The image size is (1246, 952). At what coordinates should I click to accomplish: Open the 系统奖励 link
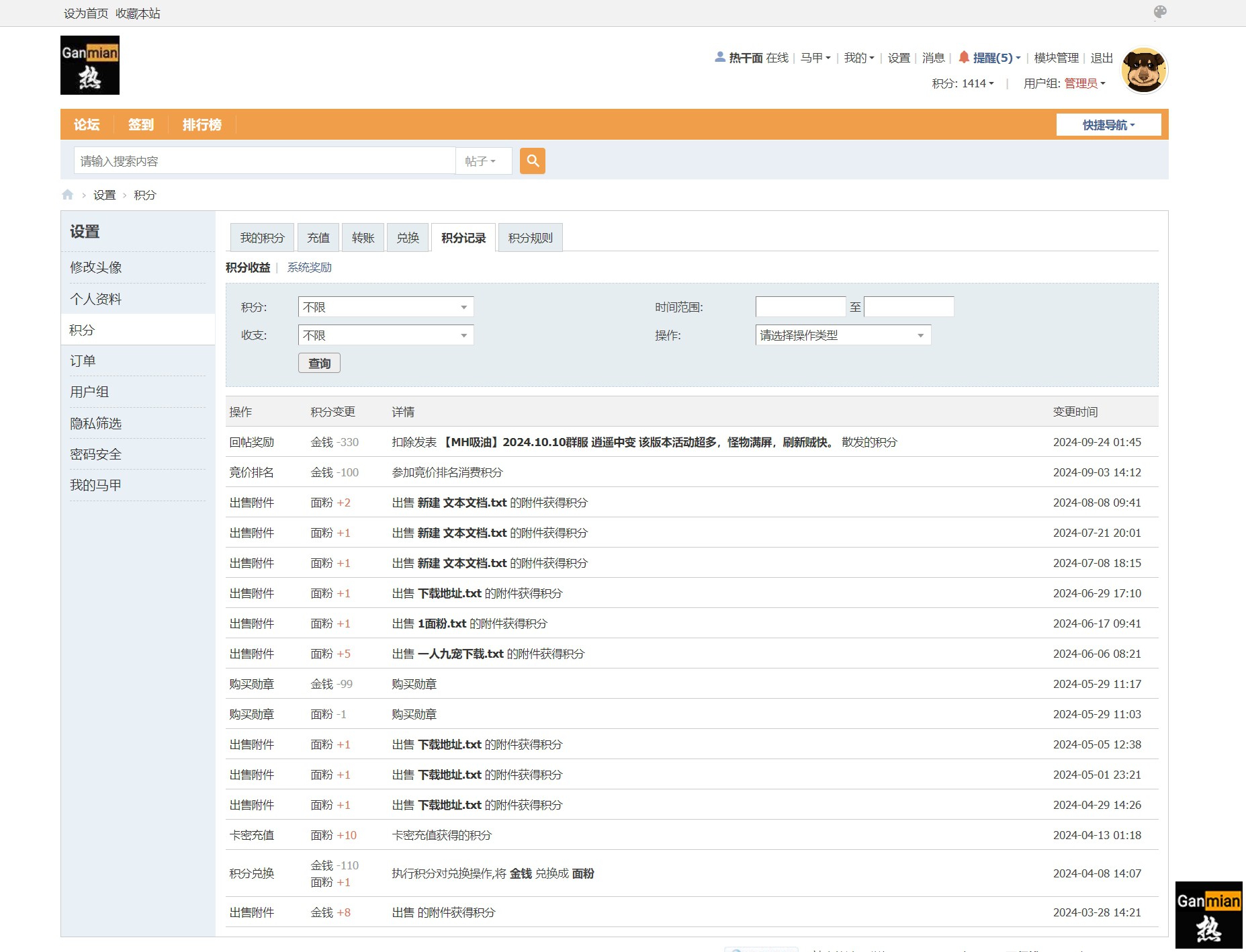[x=309, y=267]
